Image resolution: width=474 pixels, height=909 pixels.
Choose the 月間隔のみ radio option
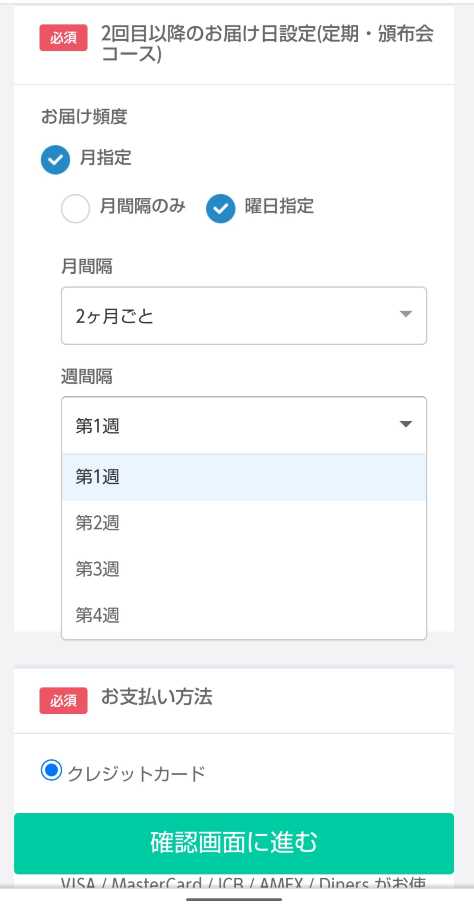point(75,209)
